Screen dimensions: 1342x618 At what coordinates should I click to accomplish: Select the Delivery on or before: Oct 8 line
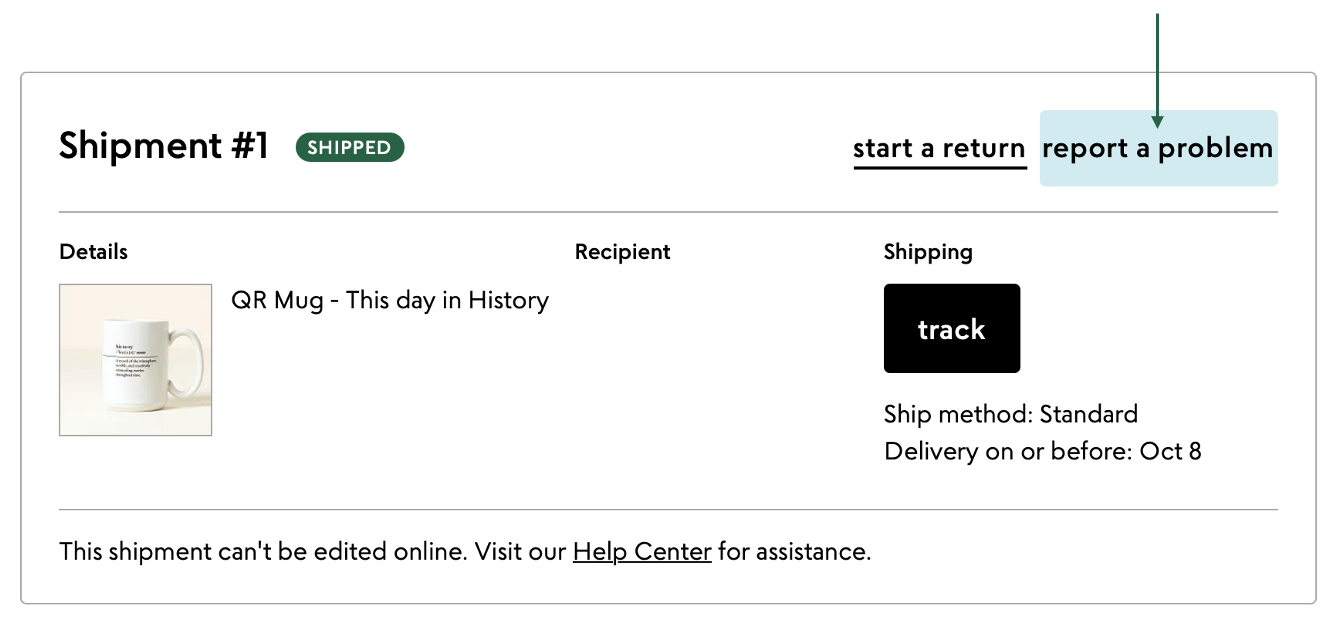1043,451
